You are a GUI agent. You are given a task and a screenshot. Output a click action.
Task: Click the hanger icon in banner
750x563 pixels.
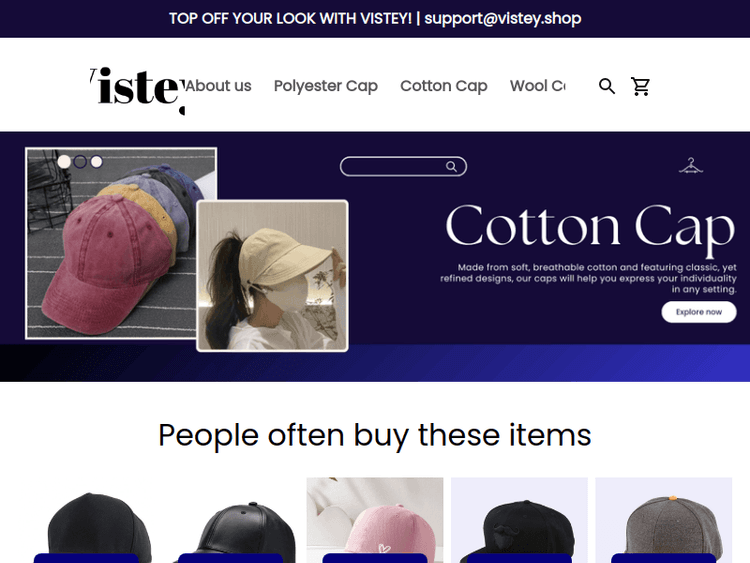click(691, 166)
